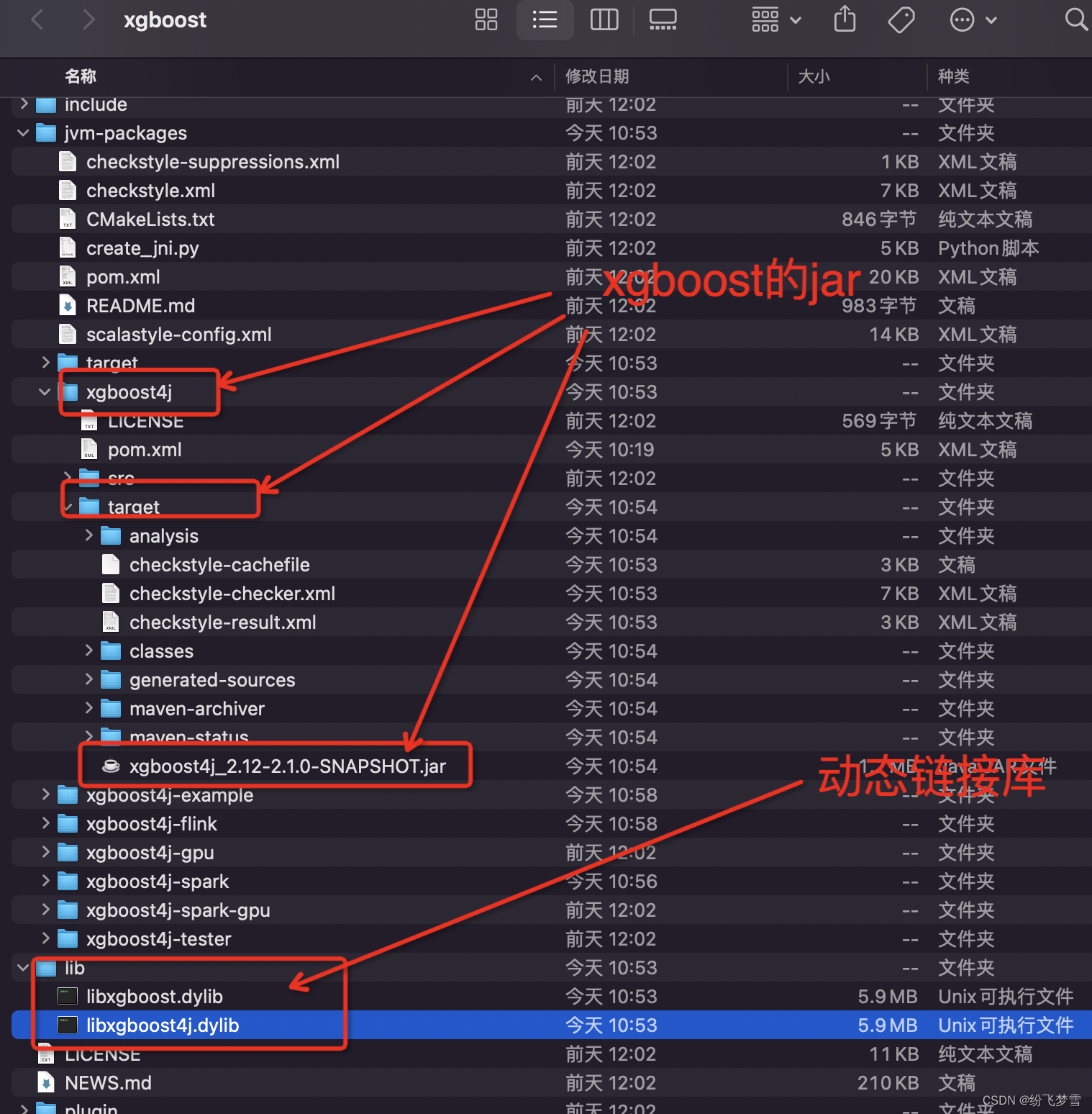1092x1114 pixels.
Task: Open the group-by options dropdown
Action: coord(776,19)
